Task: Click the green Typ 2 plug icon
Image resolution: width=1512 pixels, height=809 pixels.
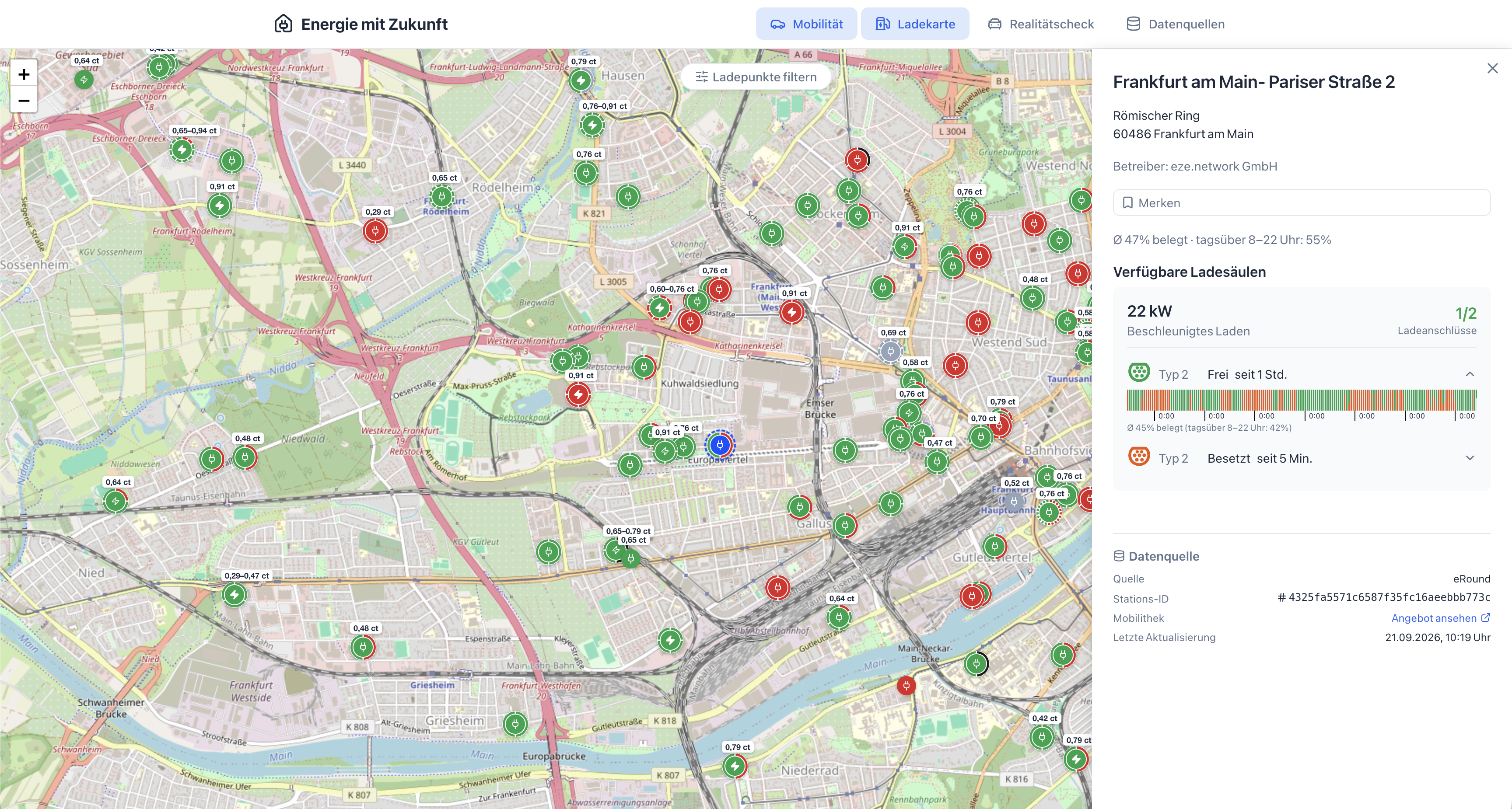Action: pyautogui.click(x=1139, y=373)
